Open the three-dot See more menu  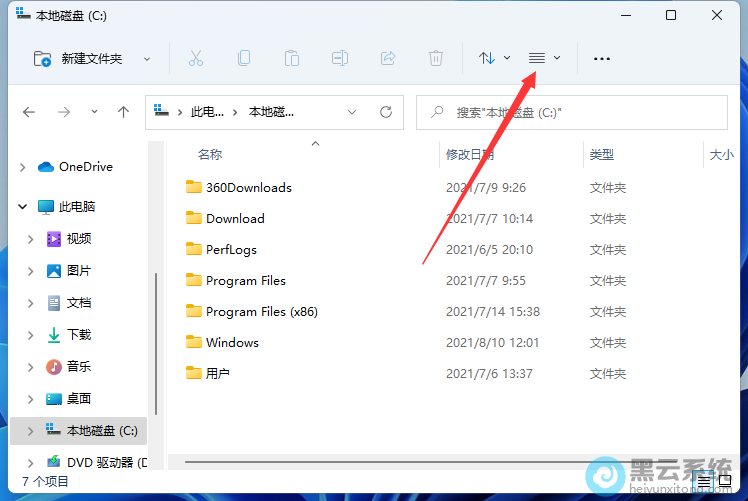(601, 58)
